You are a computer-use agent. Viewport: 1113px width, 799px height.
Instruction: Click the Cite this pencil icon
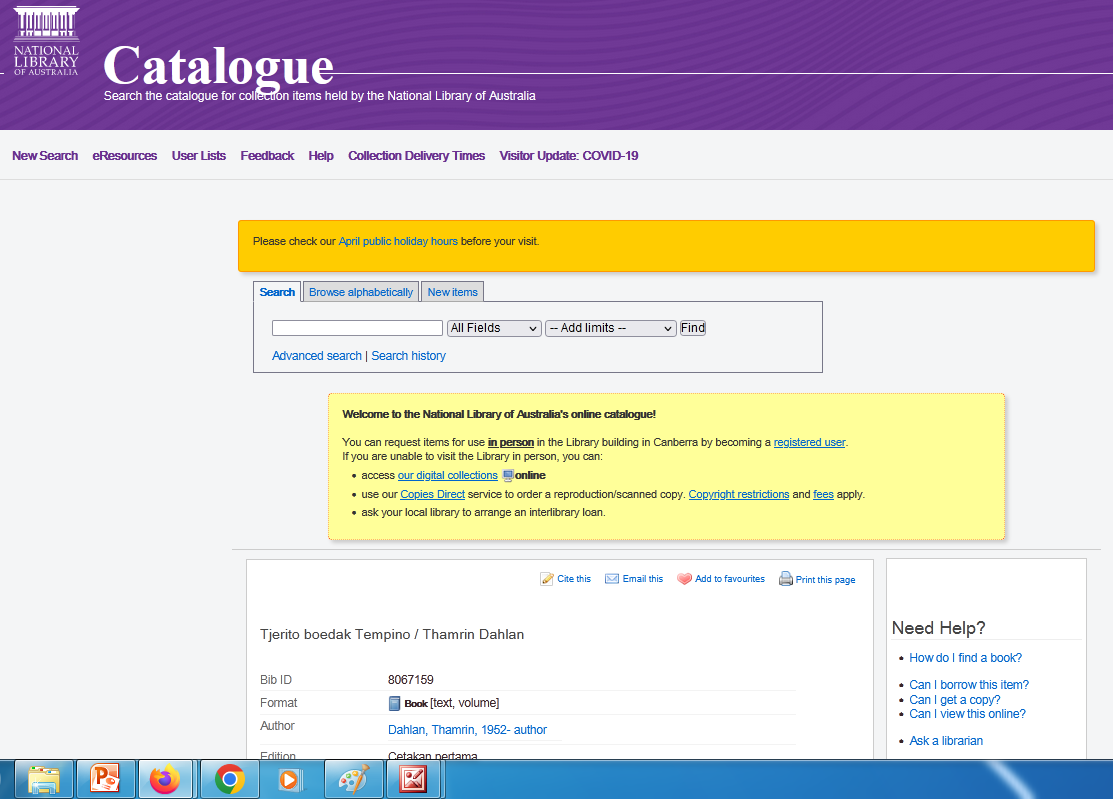click(x=547, y=579)
